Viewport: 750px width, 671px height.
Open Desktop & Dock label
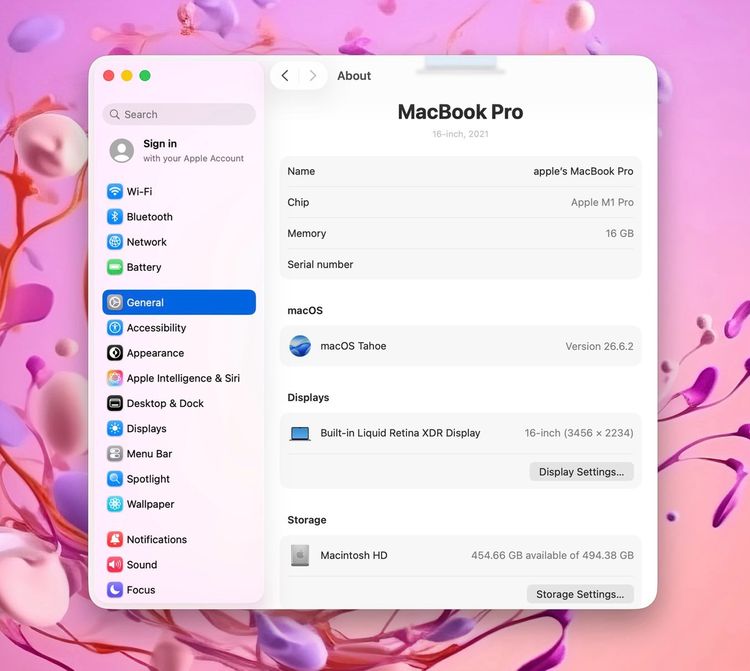pyautogui.click(x=165, y=404)
